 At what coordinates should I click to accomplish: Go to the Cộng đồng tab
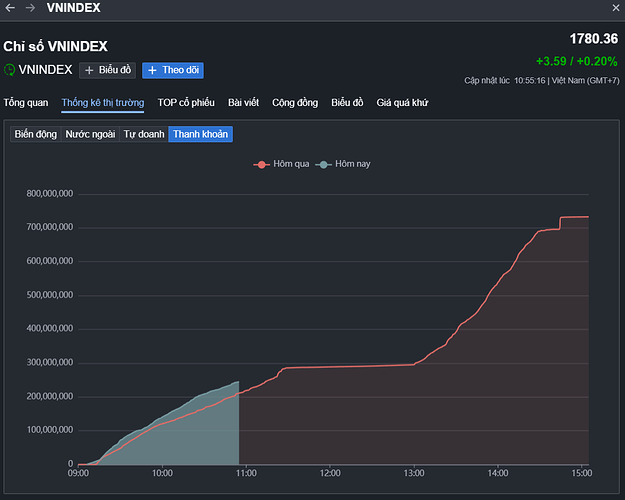295,102
